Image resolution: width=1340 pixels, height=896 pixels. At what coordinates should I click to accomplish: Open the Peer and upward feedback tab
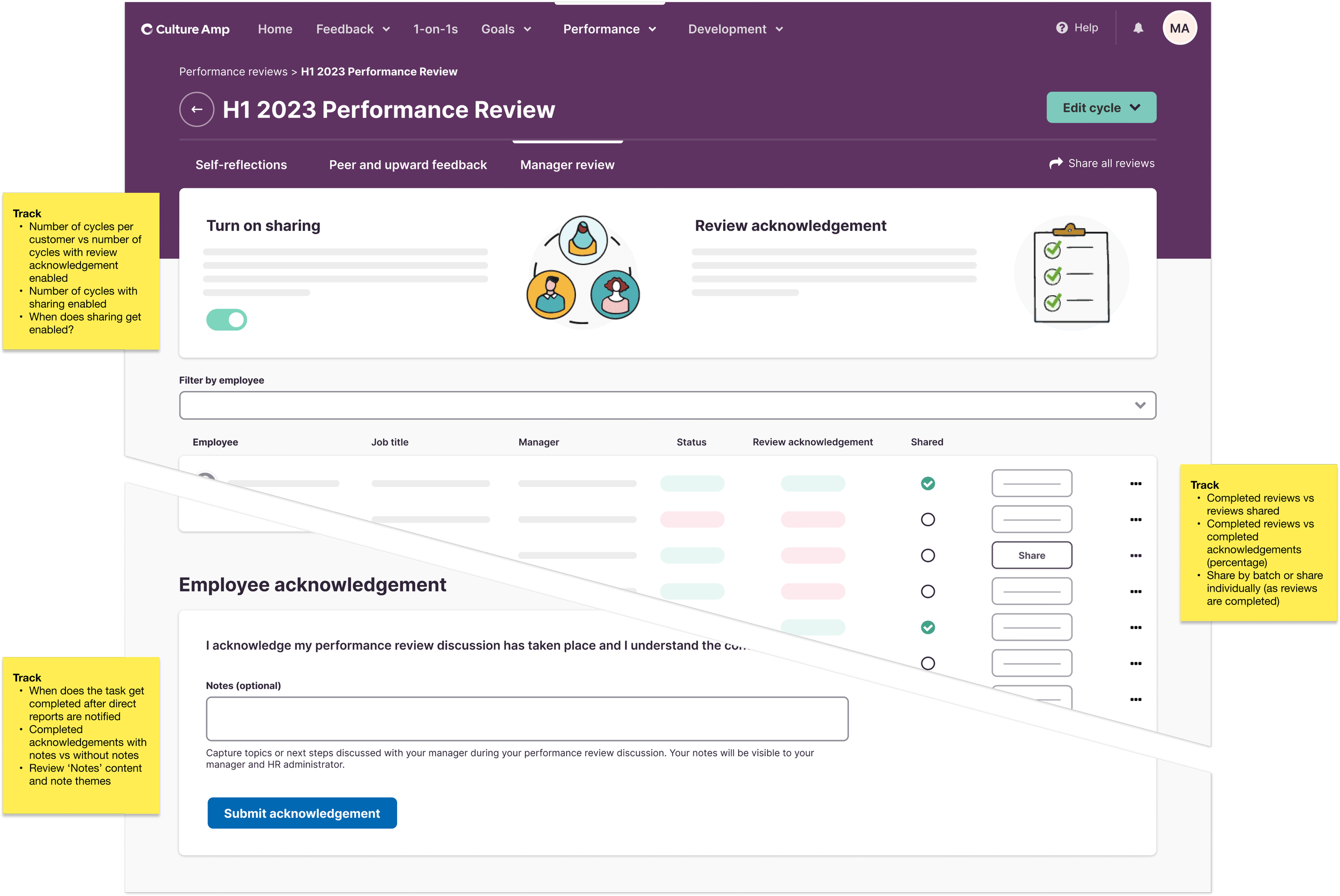point(407,165)
